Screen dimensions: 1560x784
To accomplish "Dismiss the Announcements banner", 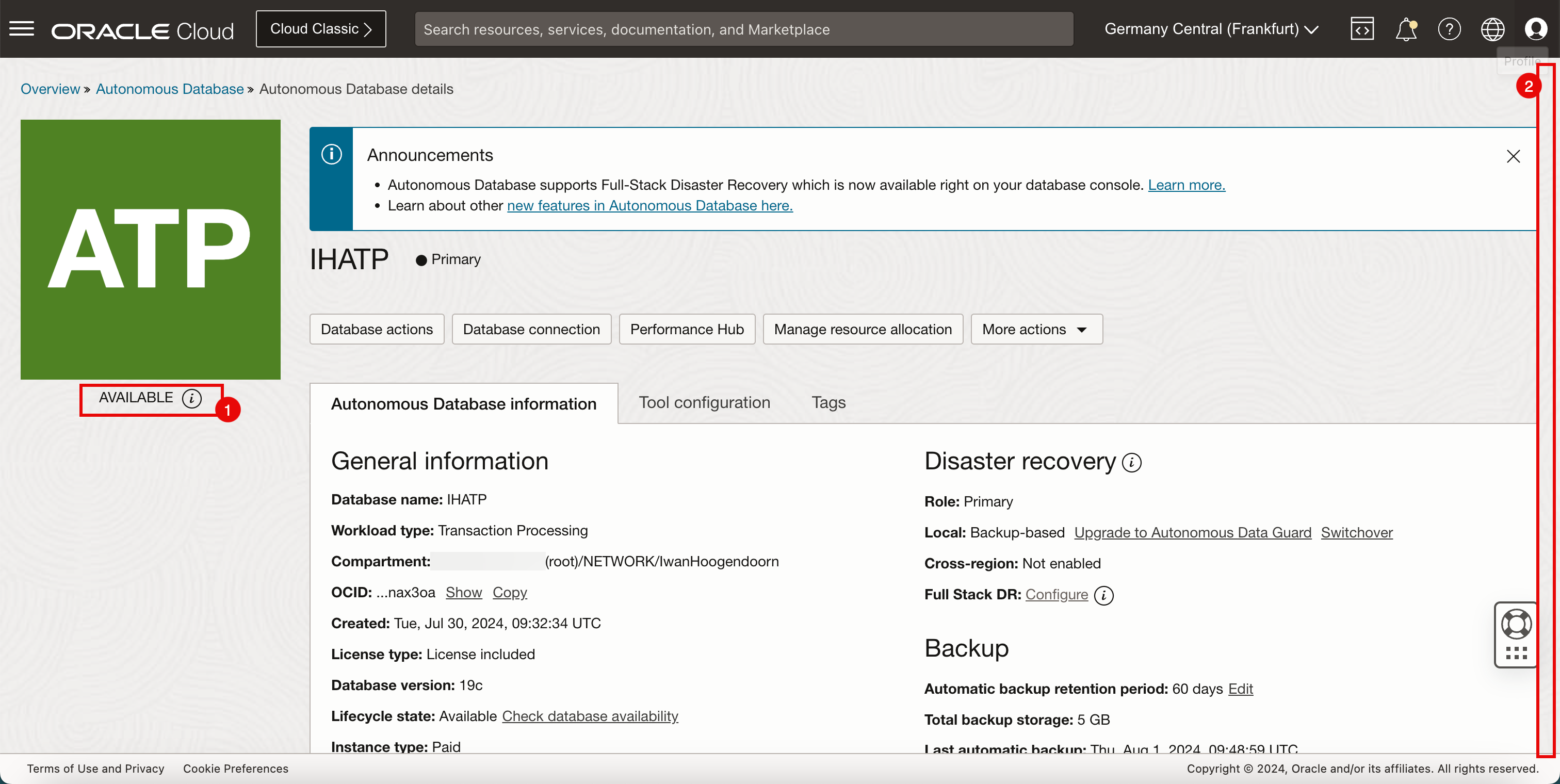I will click(1513, 156).
